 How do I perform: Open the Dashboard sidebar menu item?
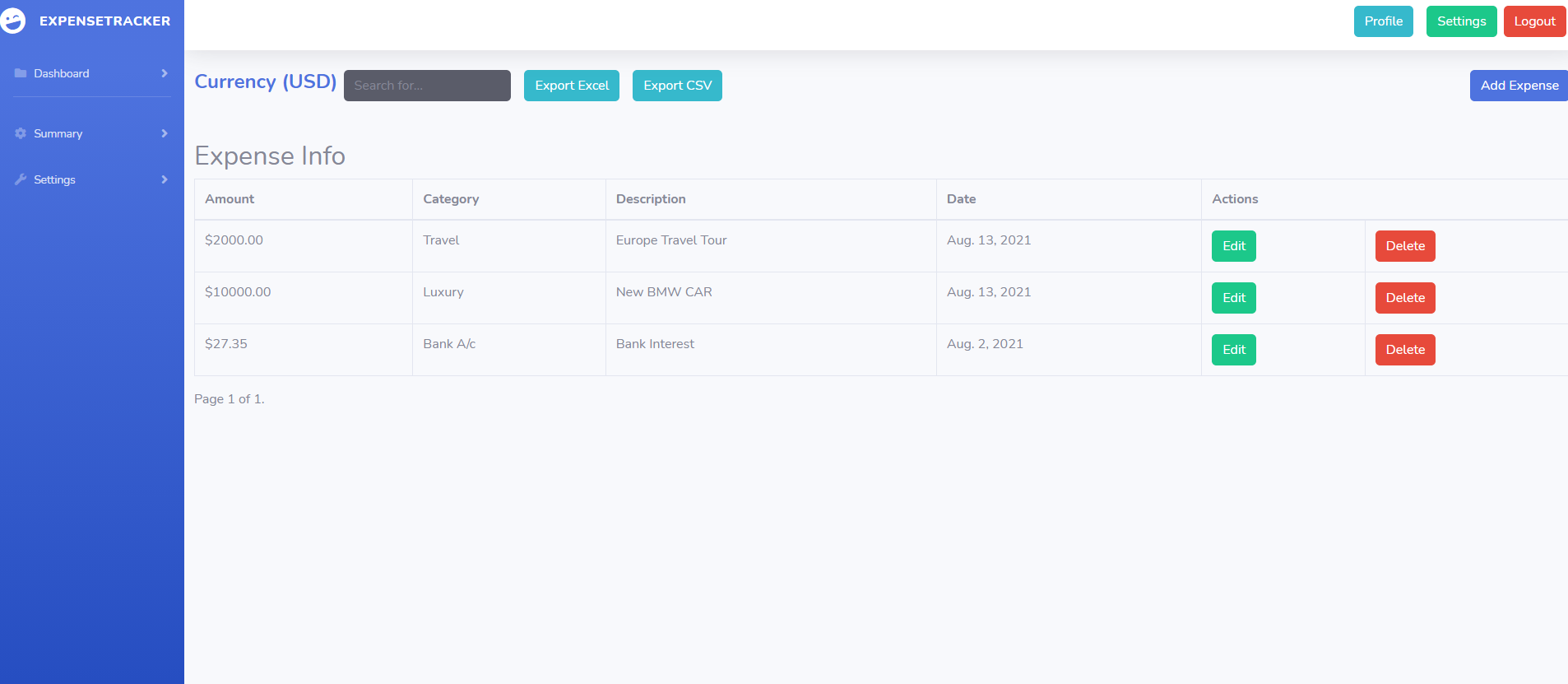(x=92, y=73)
